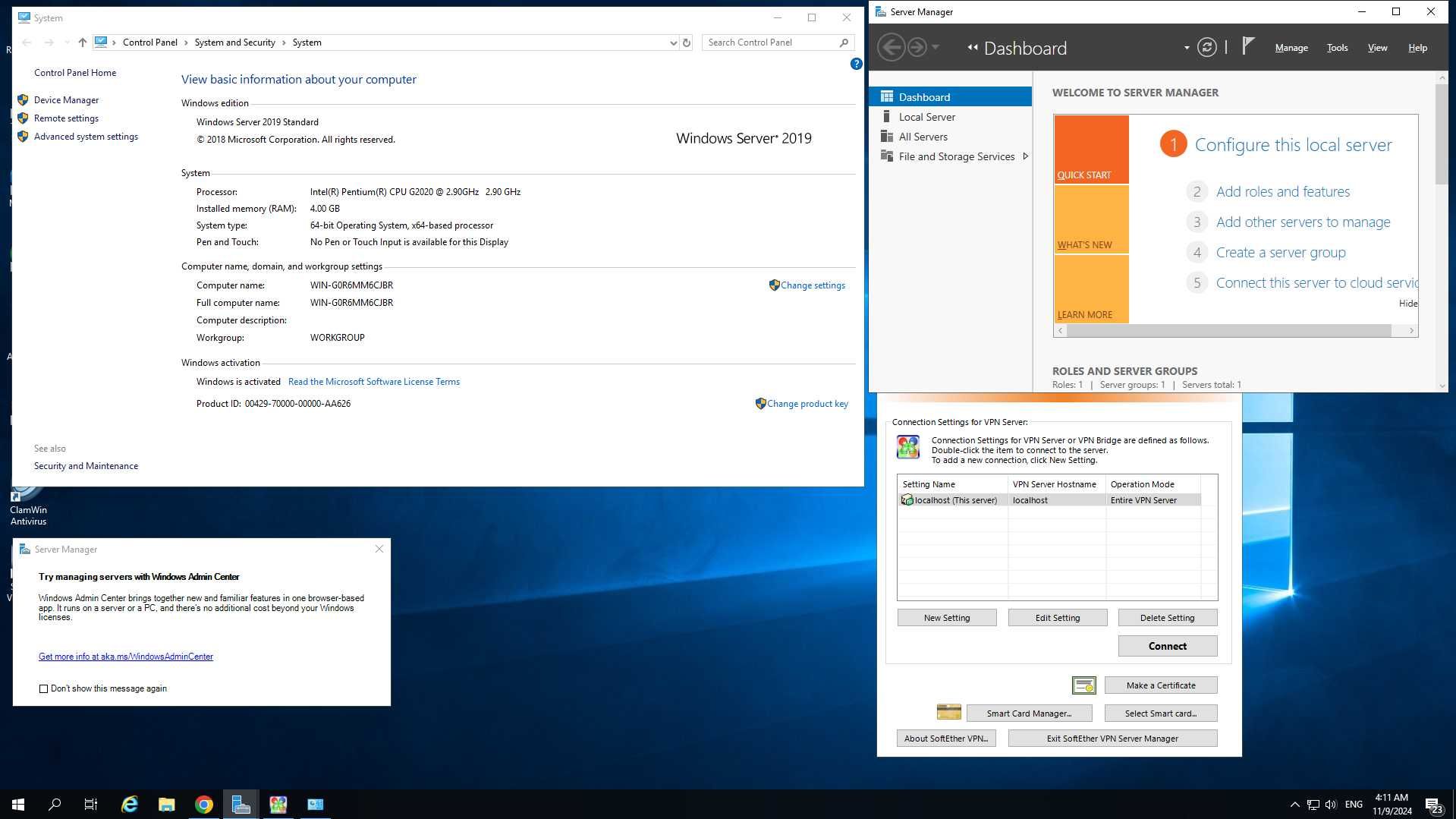1456x819 pixels.
Task: Click the Connect button
Action: tap(1167, 646)
